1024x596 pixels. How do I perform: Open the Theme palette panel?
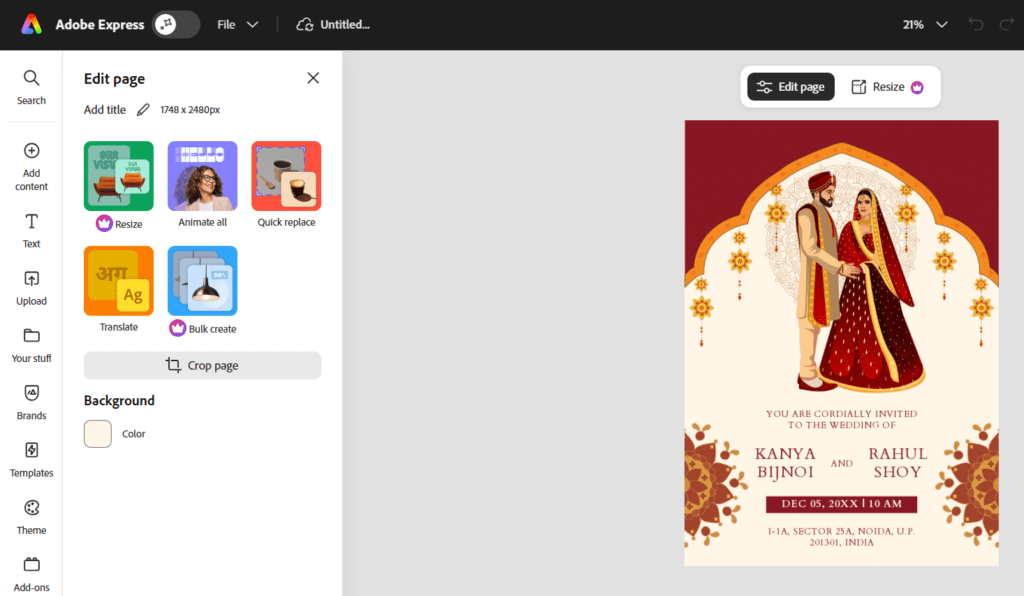[x=31, y=515]
